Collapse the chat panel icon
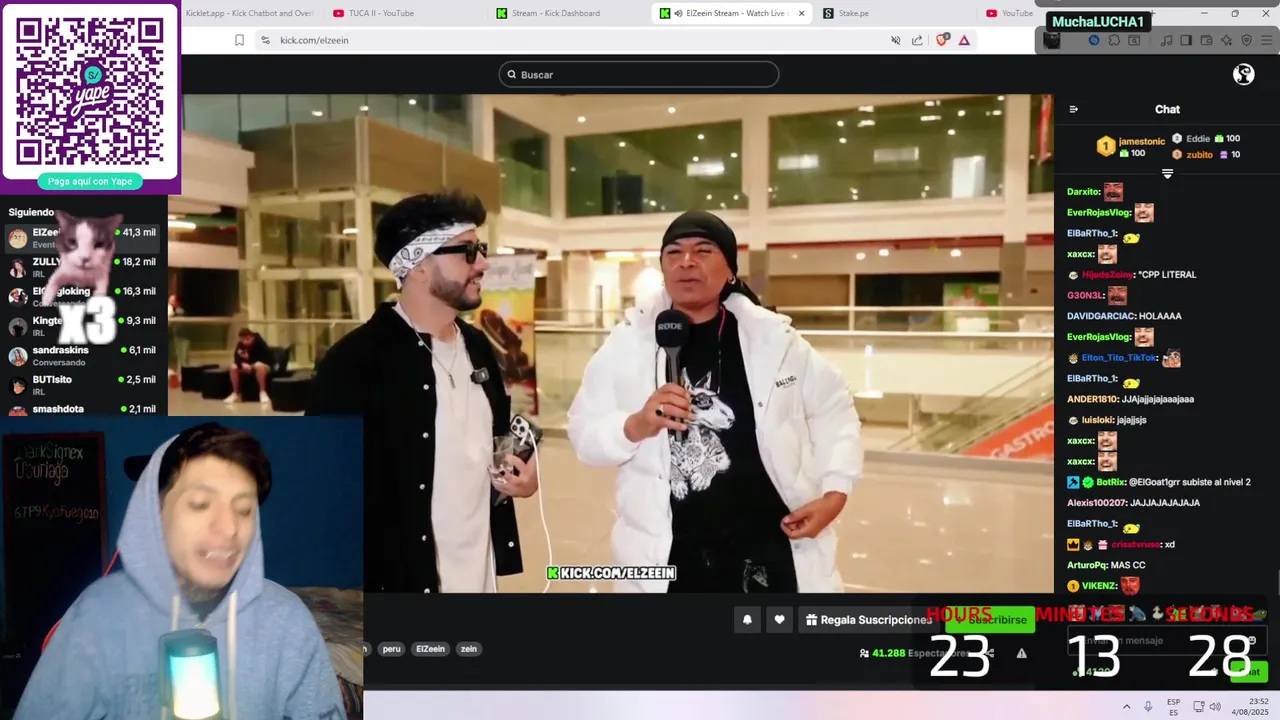 [1074, 109]
